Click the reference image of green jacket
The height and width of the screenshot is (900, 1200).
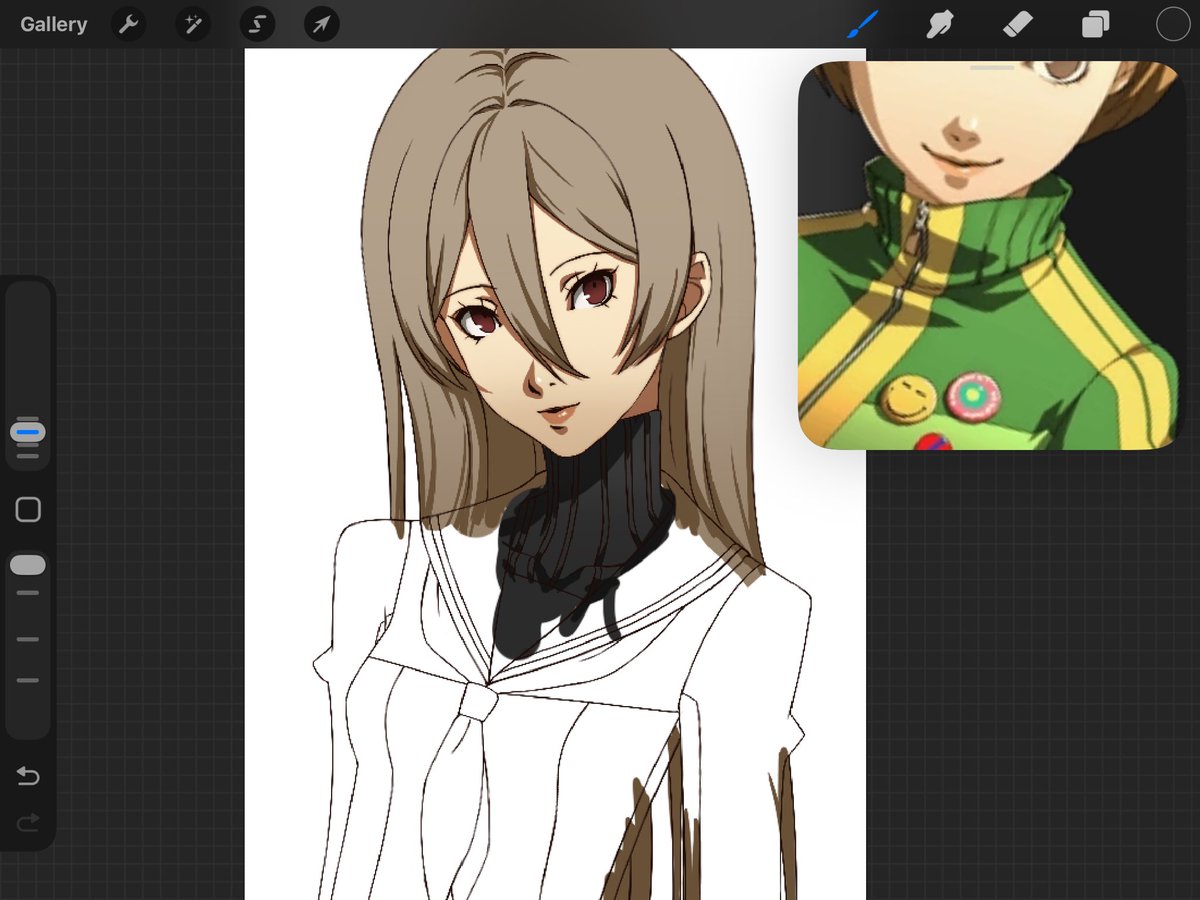tap(991, 255)
